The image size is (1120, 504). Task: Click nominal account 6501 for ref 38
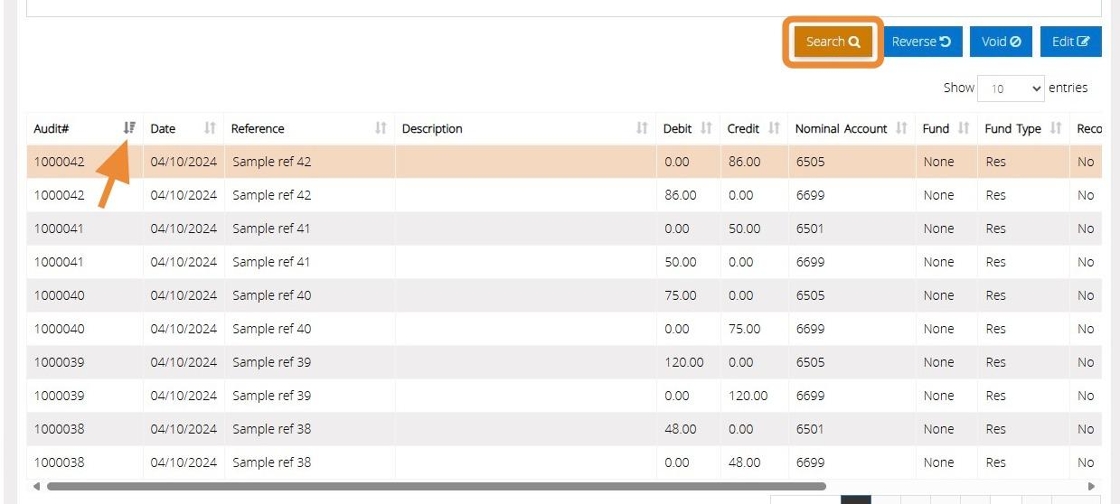(810, 429)
